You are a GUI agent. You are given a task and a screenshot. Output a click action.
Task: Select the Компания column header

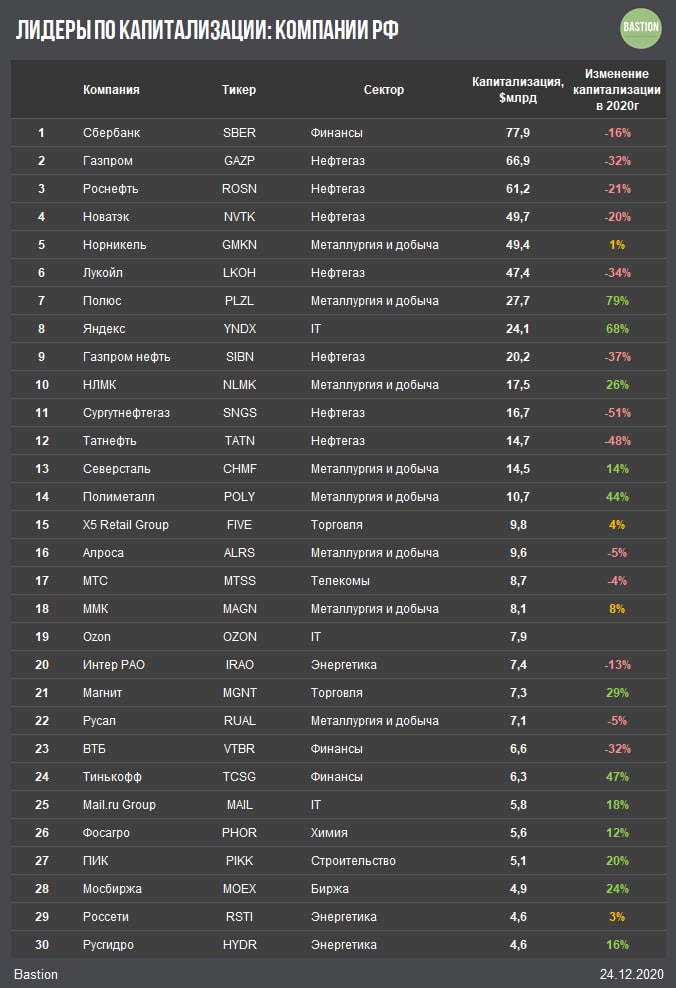(x=111, y=89)
